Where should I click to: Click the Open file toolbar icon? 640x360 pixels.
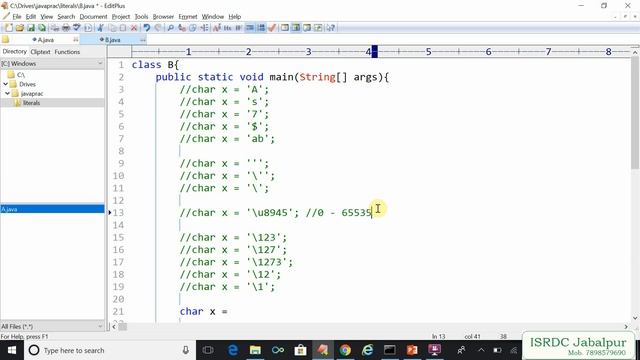pyautogui.click(x=20, y=28)
